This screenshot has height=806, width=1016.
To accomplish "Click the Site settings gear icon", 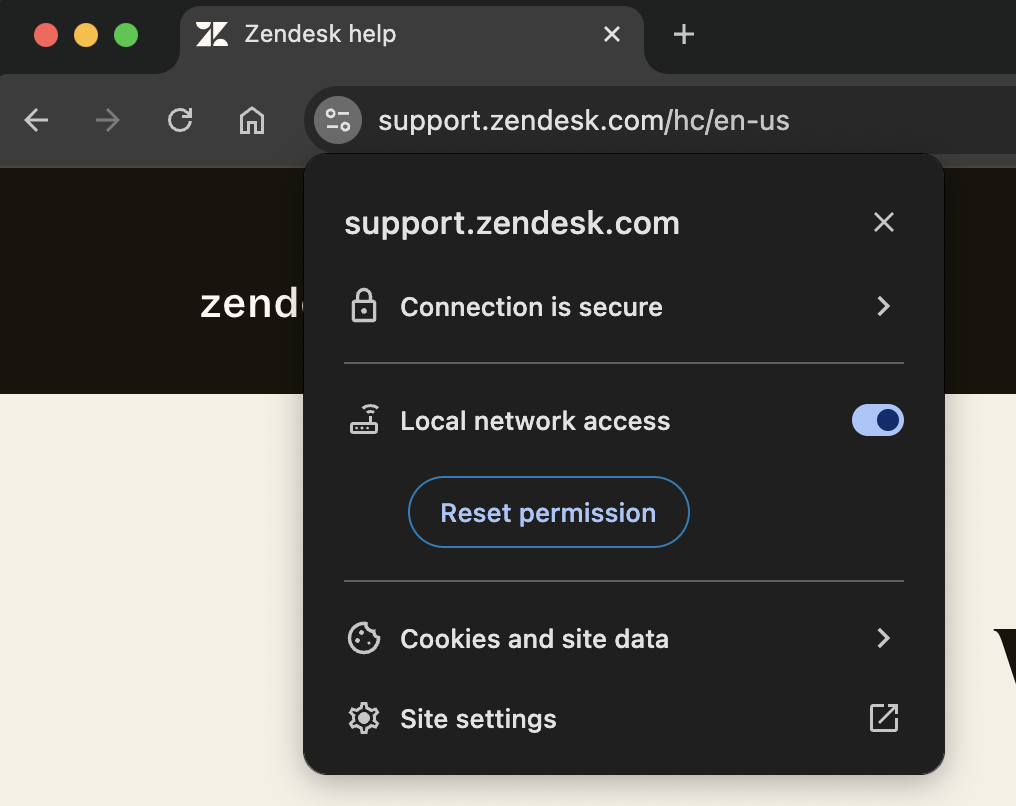I will [364, 718].
